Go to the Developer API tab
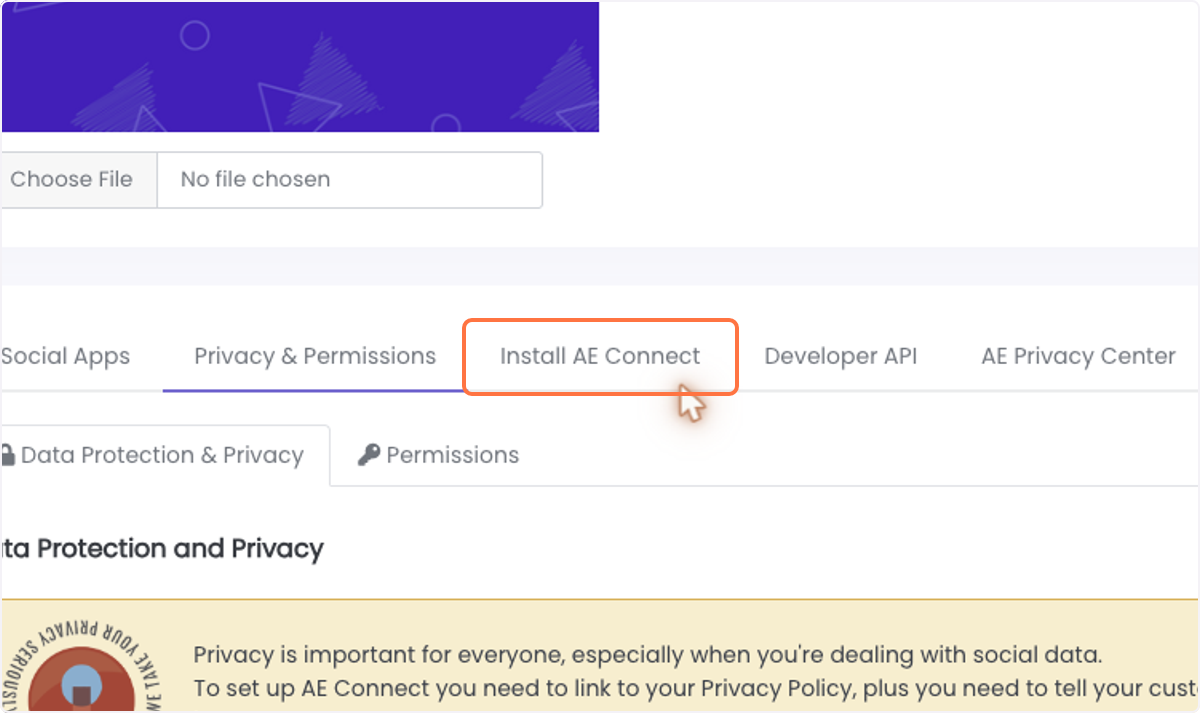 [x=840, y=356]
